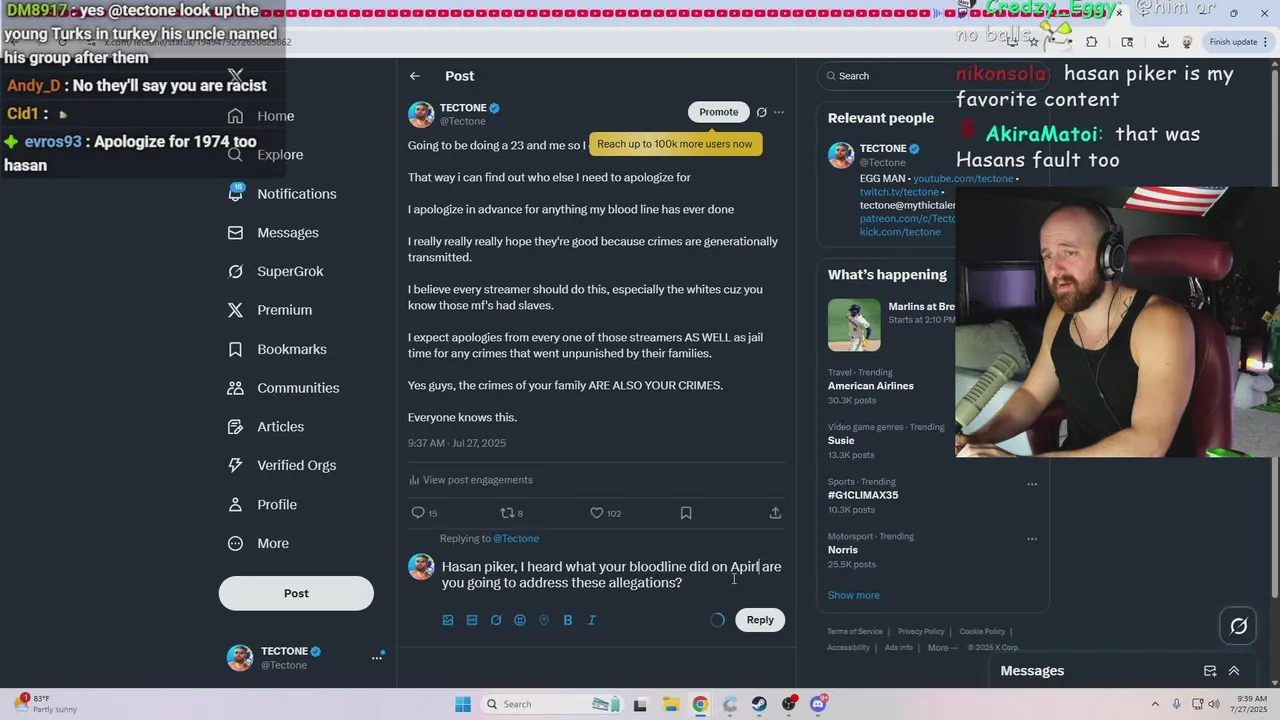Click the floating Grok button
Screen dimensions: 1280x720
tap(1239, 626)
